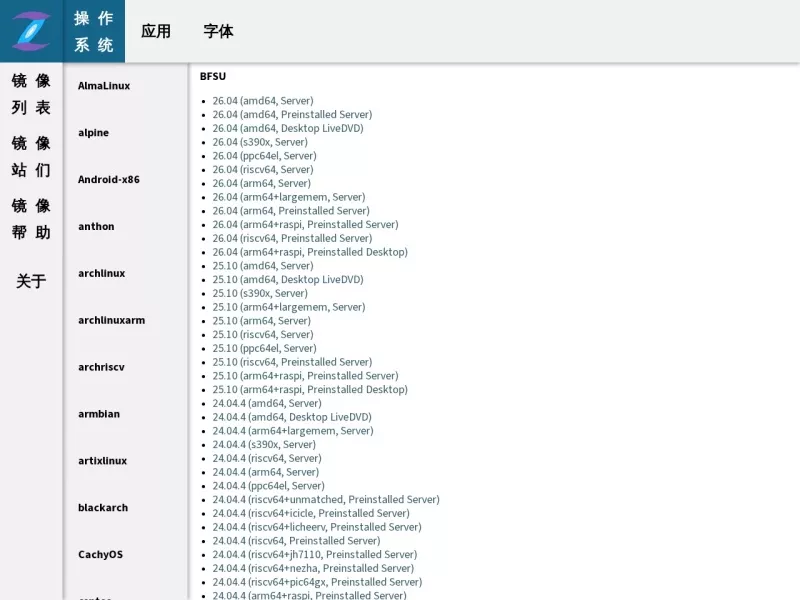Open link 25.10 (arm64+raspi, Preinstalled Desktop)
800x600 pixels.
(310, 390)
